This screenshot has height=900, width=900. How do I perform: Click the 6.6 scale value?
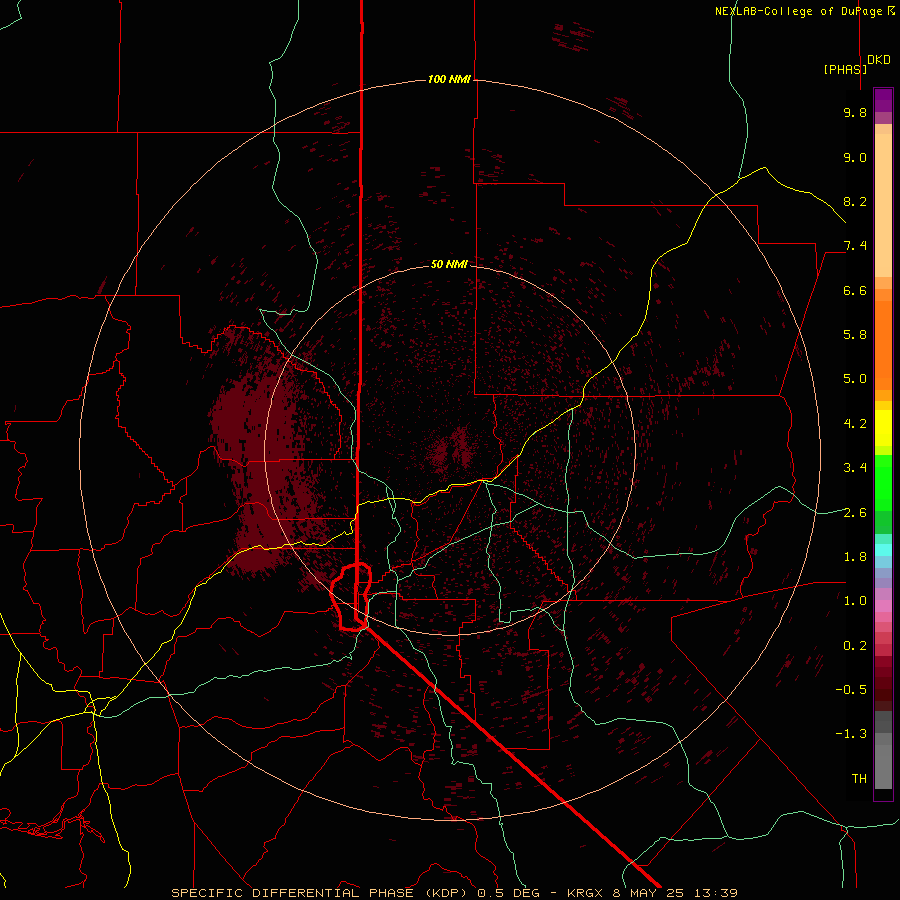[855, 290]
